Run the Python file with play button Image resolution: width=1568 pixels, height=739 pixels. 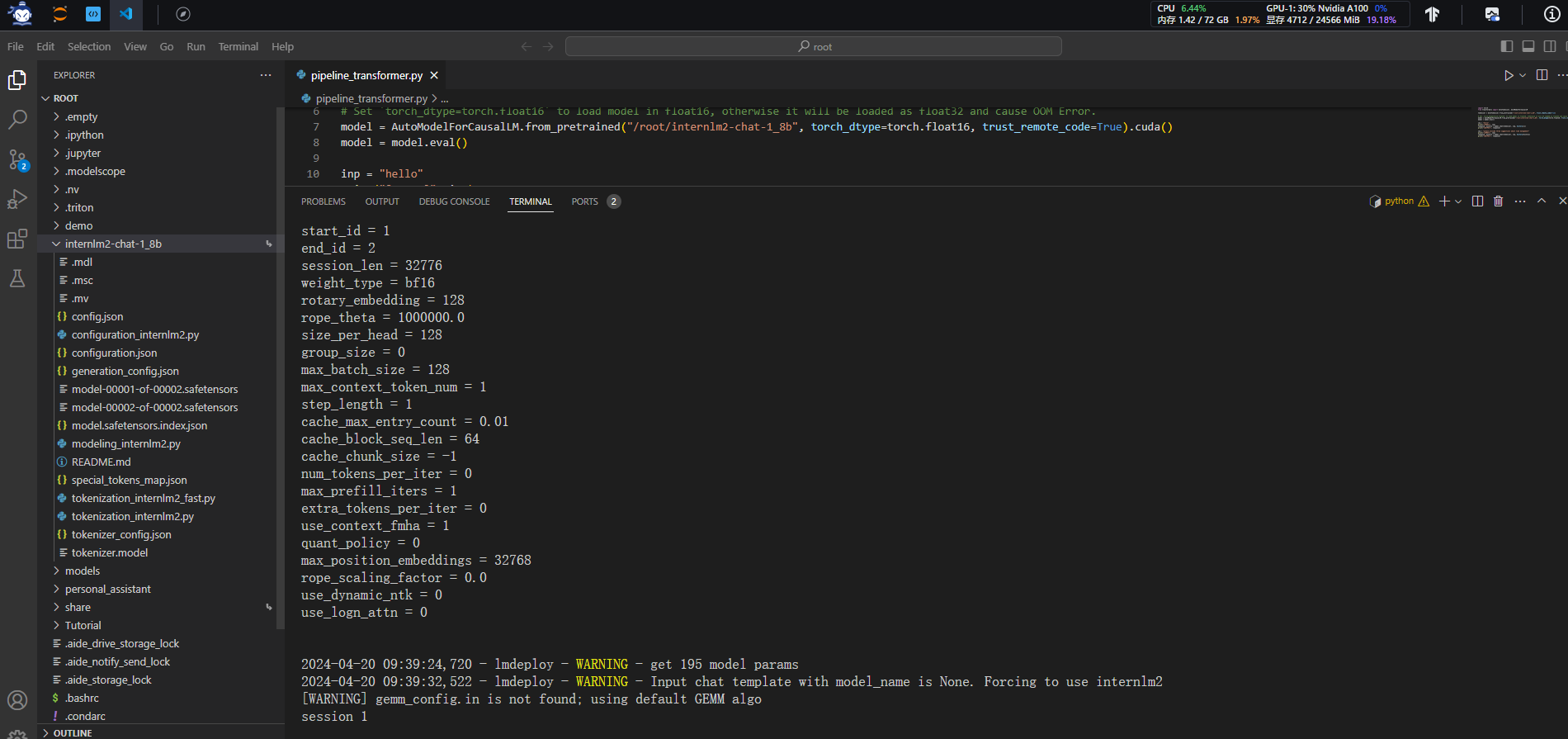1509,75
